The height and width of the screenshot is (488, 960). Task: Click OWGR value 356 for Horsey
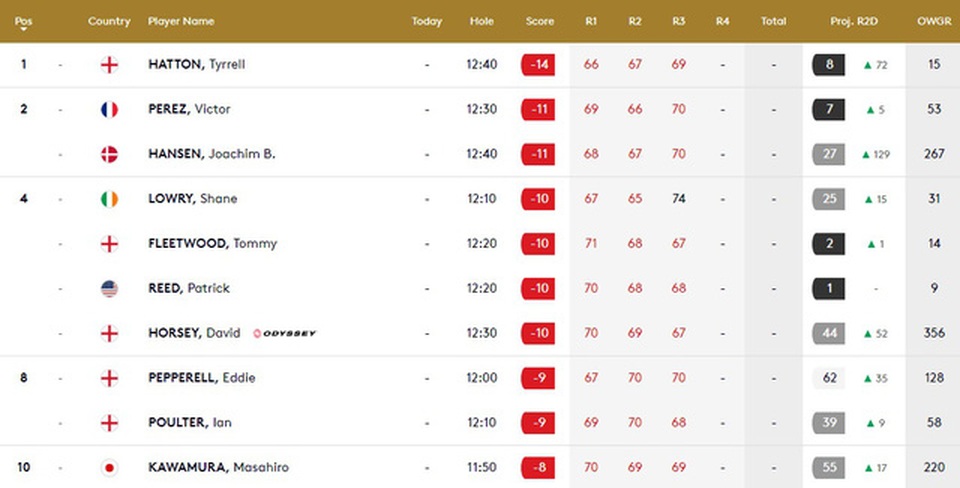point(934,333)
